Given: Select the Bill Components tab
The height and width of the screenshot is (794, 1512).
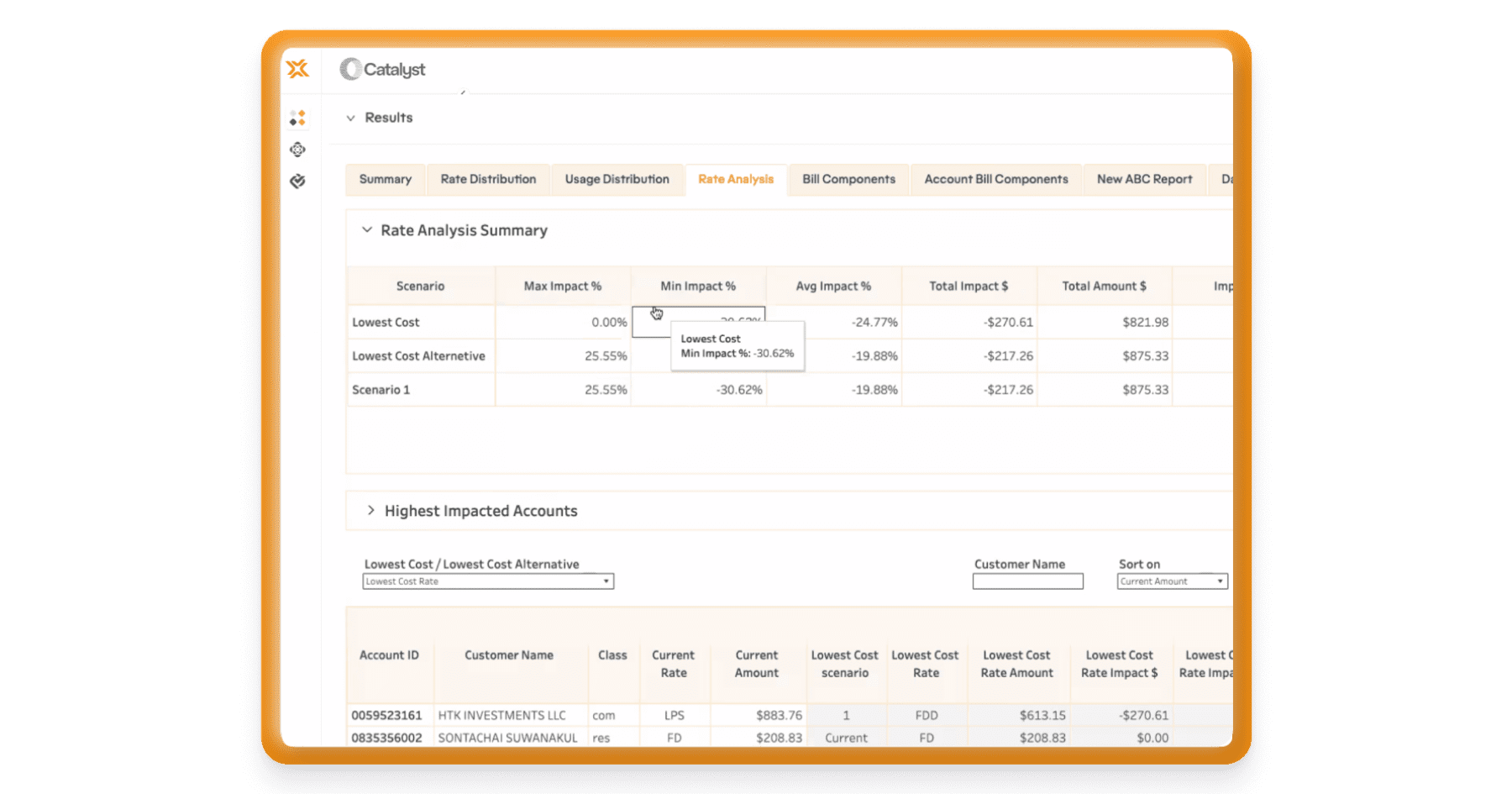Looking at the screenshot, I should (x=848, y=180).
